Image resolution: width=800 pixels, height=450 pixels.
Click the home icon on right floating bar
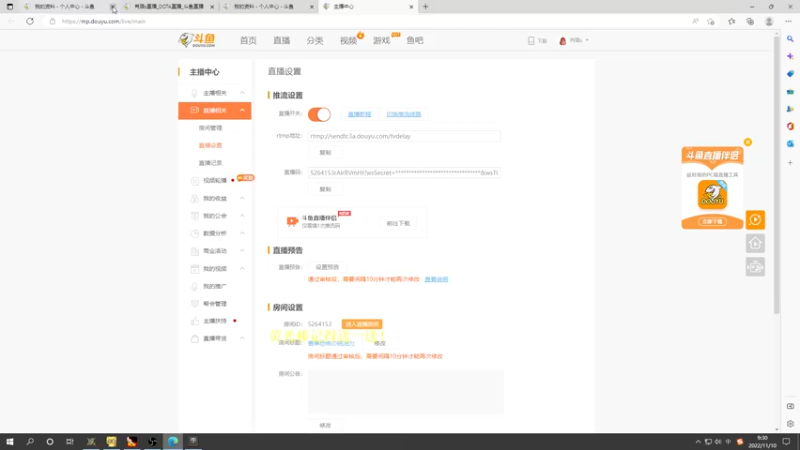[x=755, y=243]
